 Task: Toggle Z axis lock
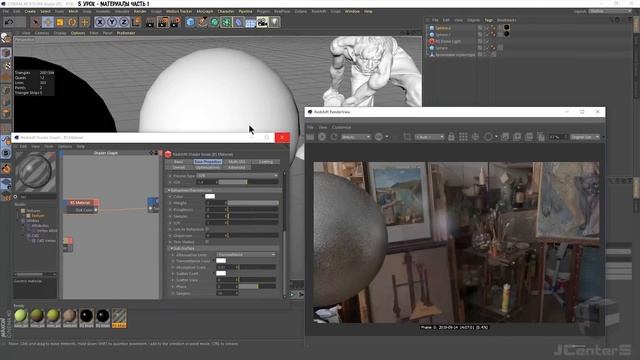coord(124,22)
